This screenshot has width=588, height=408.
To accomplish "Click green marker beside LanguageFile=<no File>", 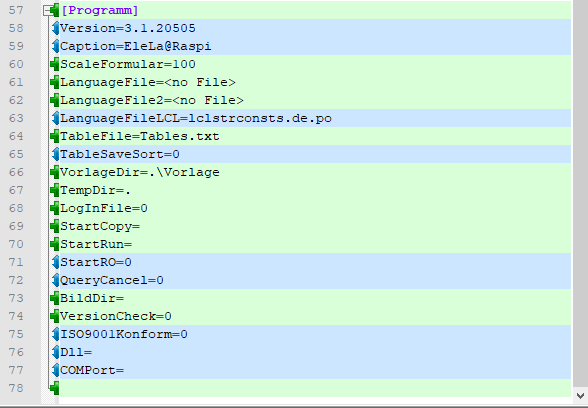I will tap(55, 82).
